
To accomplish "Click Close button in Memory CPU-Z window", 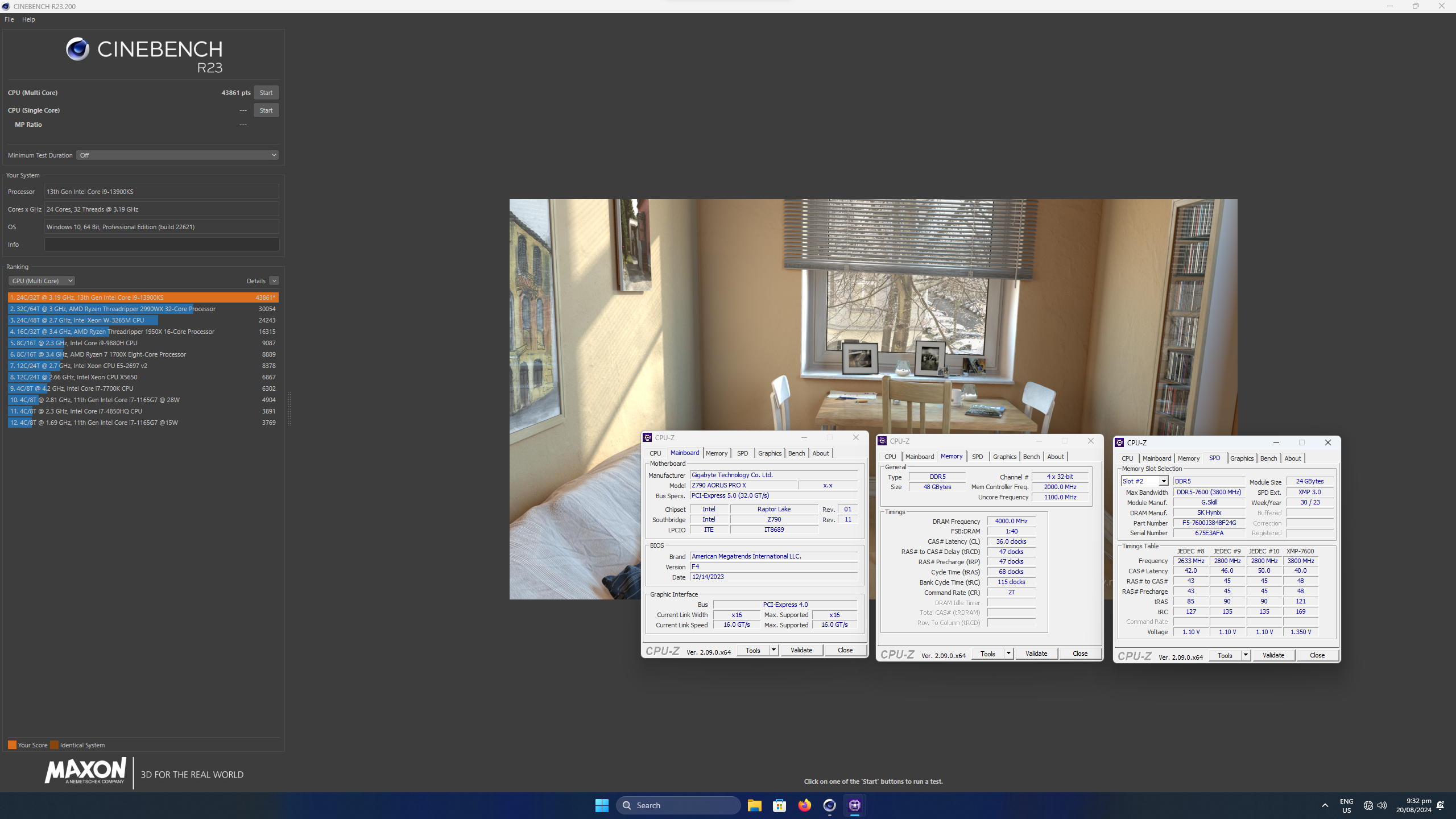I will [1080, 653].
